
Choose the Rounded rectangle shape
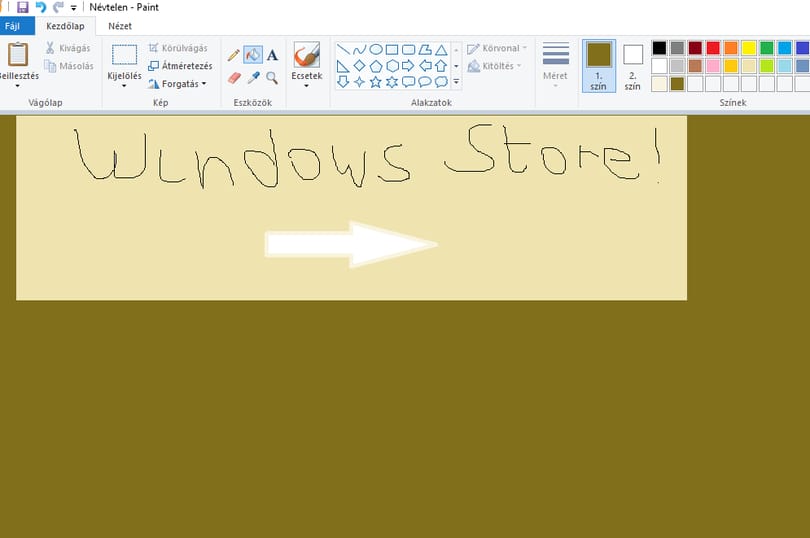click(409, 50)
